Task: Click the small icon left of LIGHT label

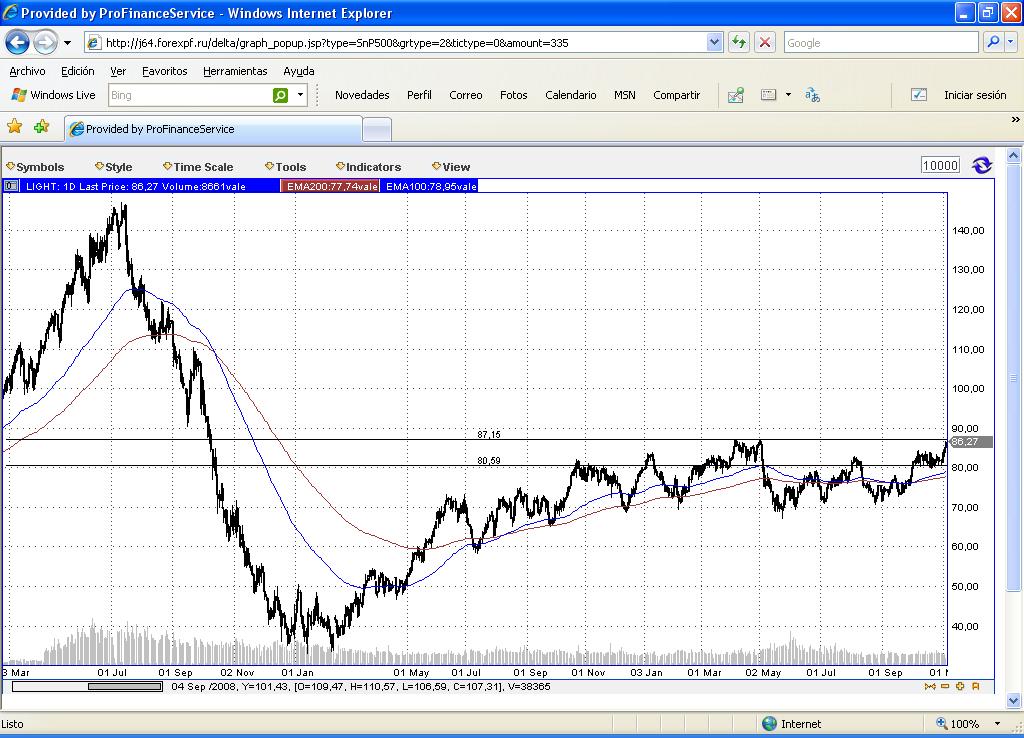Action: pyautogui.click(x=11, y=186)
